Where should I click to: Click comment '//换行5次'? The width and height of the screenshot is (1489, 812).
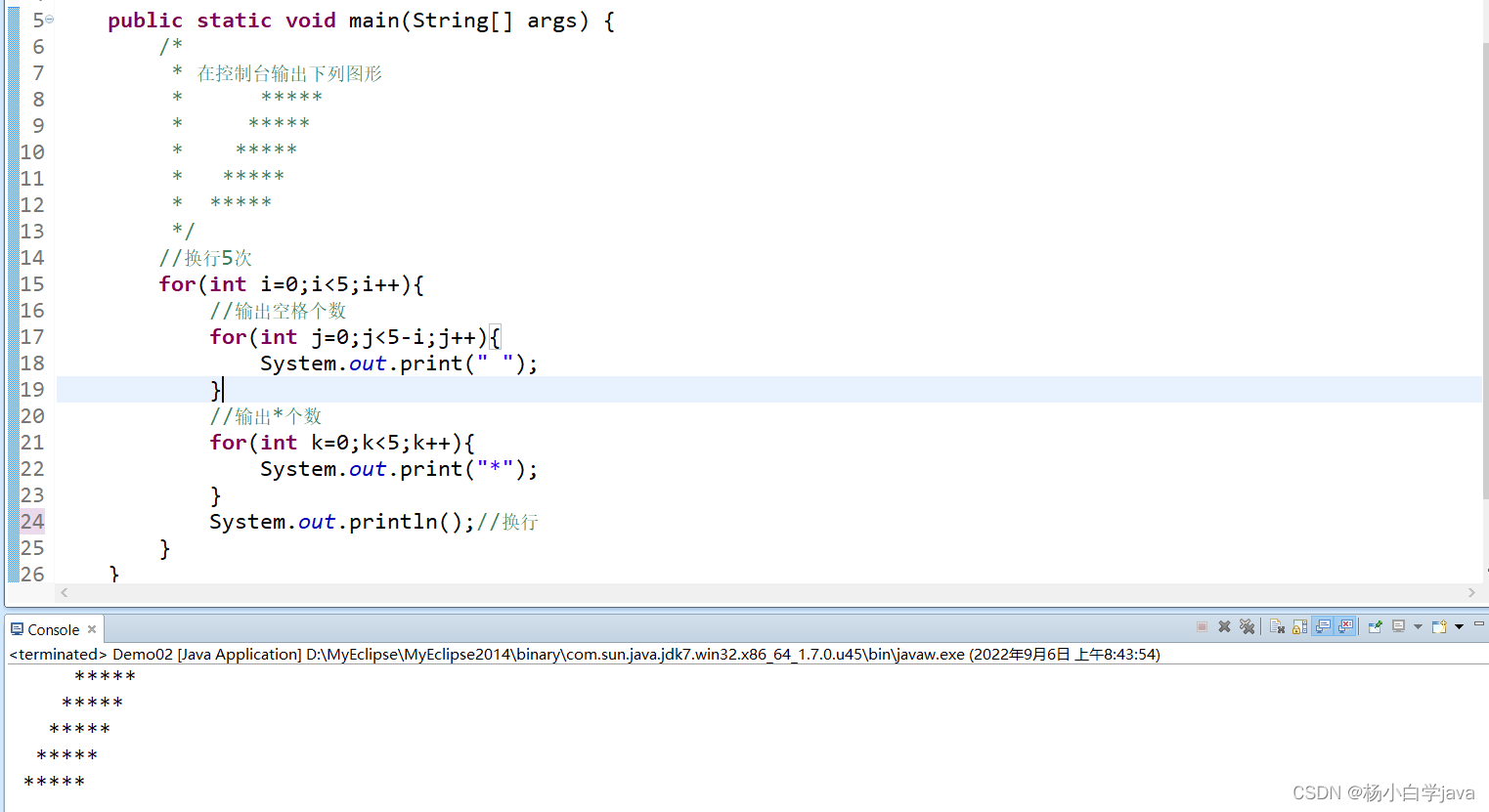(x=205, y=258)
